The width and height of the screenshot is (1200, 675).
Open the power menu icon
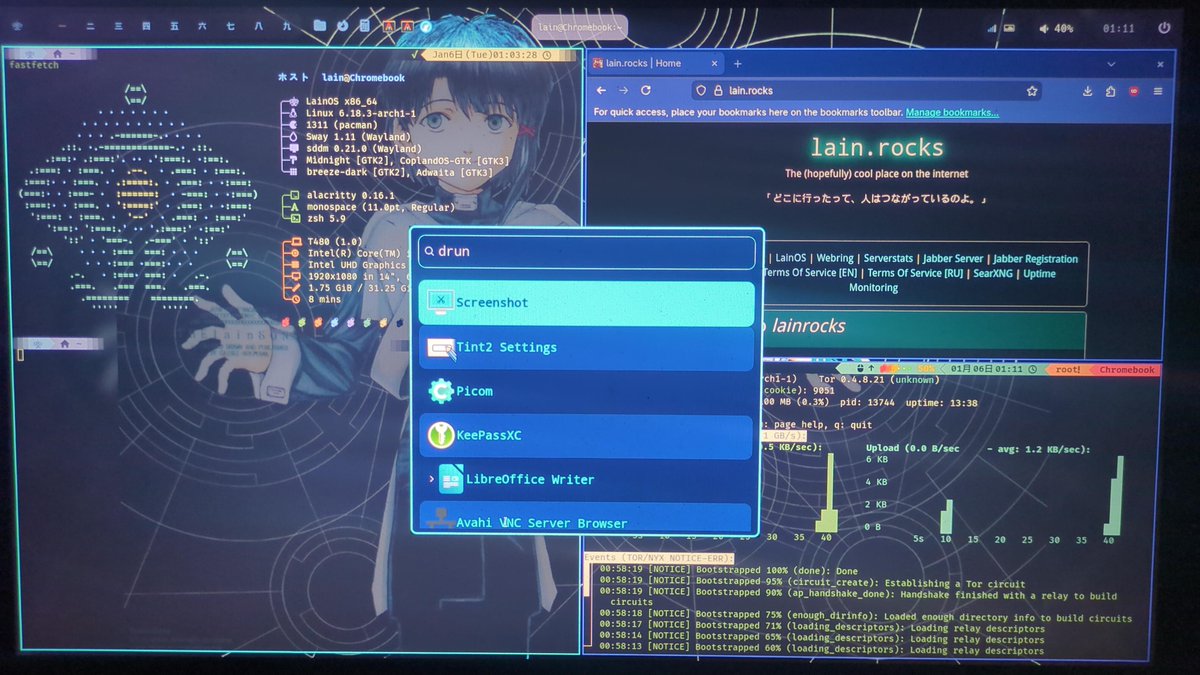1163,28
